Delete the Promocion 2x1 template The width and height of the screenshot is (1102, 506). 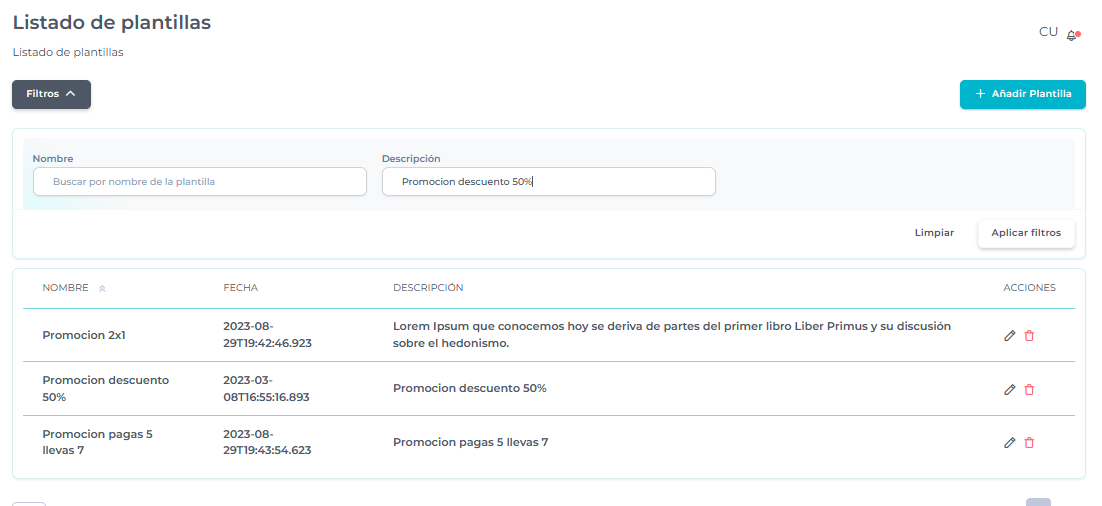[x=1029, y=336]
